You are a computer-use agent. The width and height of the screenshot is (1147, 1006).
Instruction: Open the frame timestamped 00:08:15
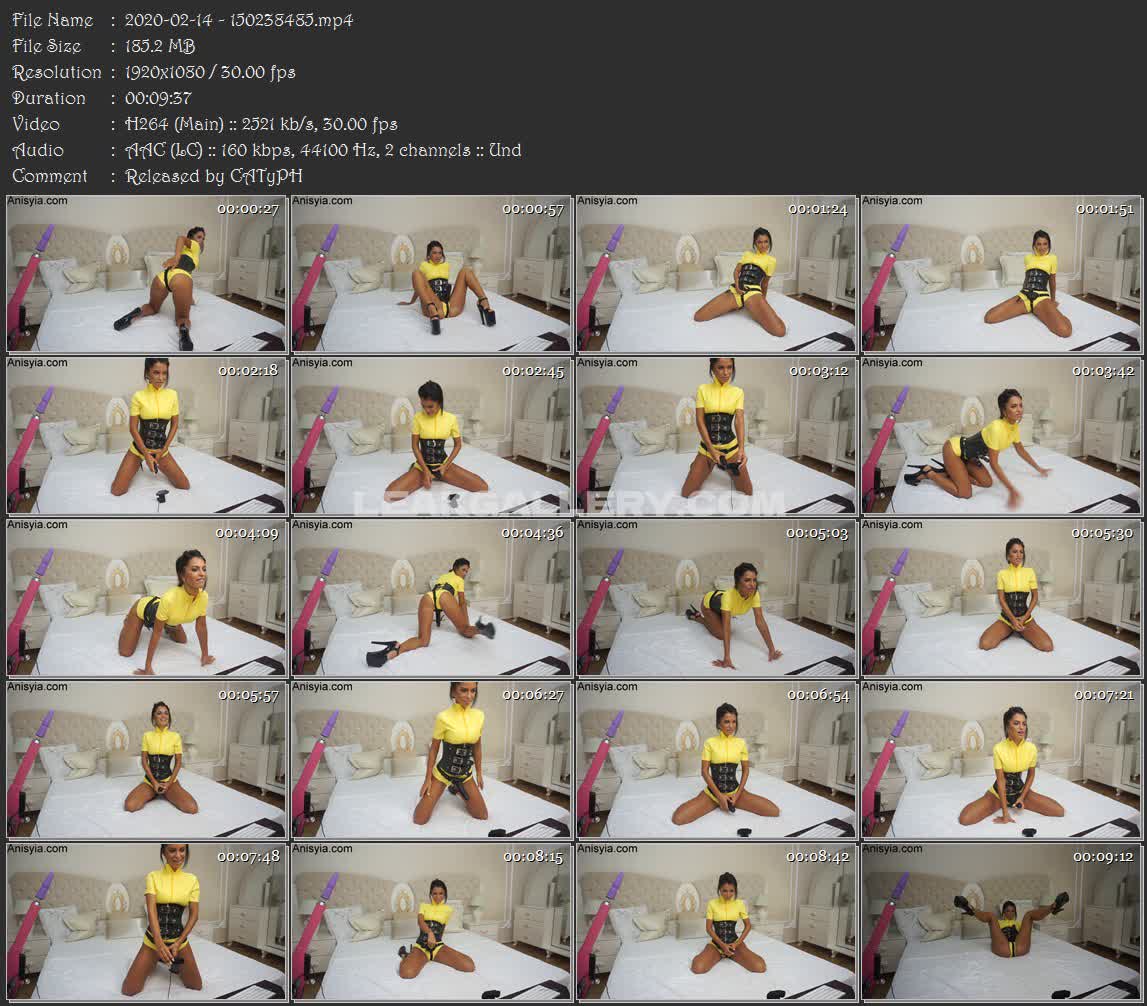point(431,922)
